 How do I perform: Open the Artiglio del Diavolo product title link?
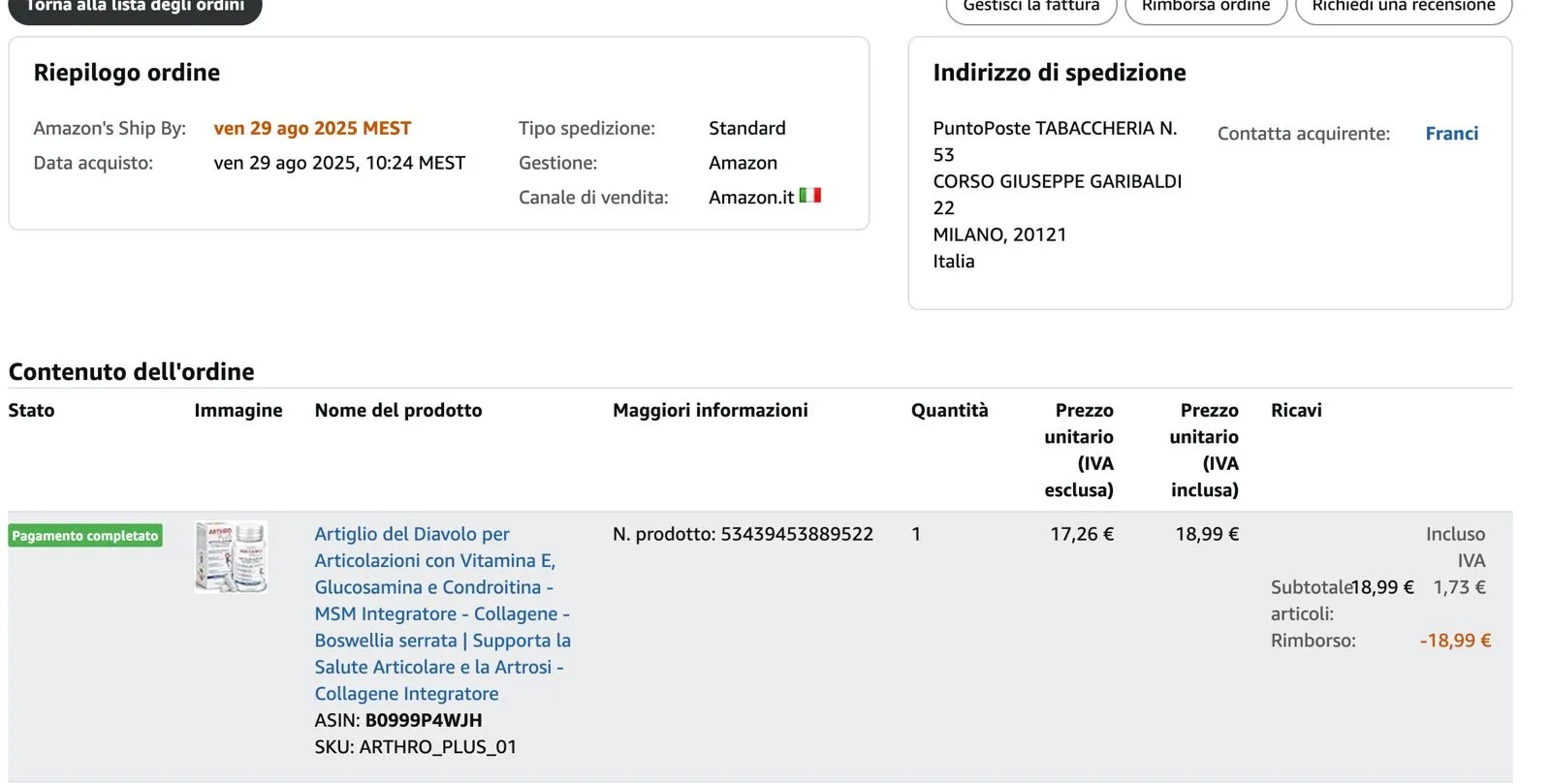click(442, 613)
